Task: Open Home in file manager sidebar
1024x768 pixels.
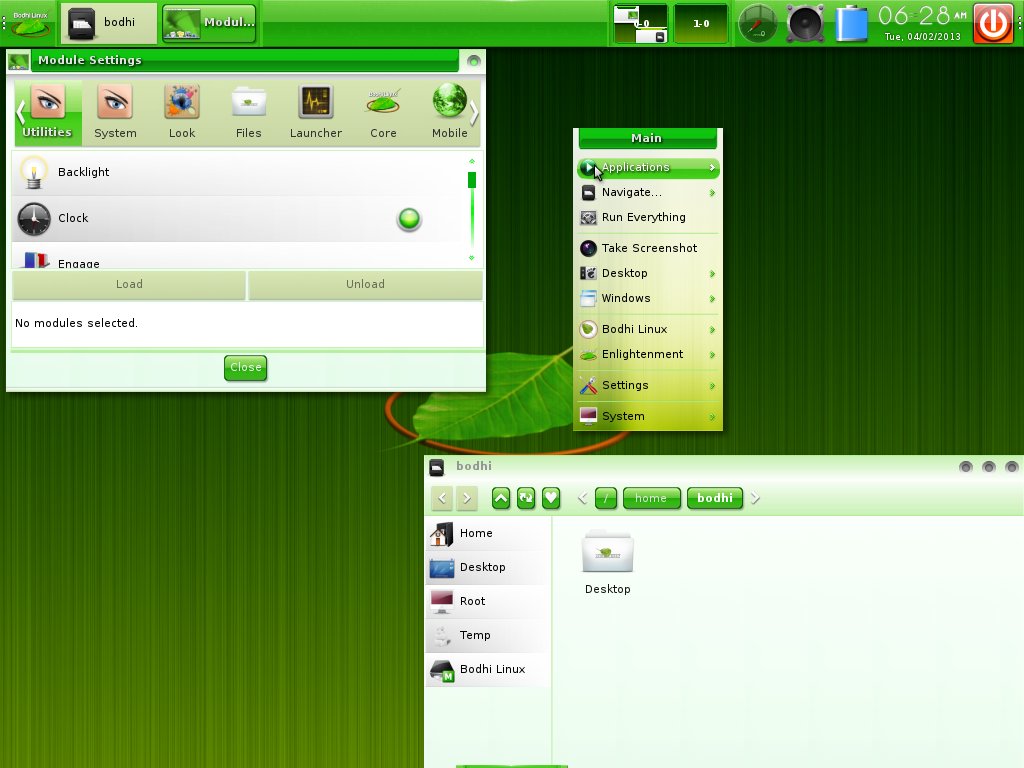Action: point(488,534)
